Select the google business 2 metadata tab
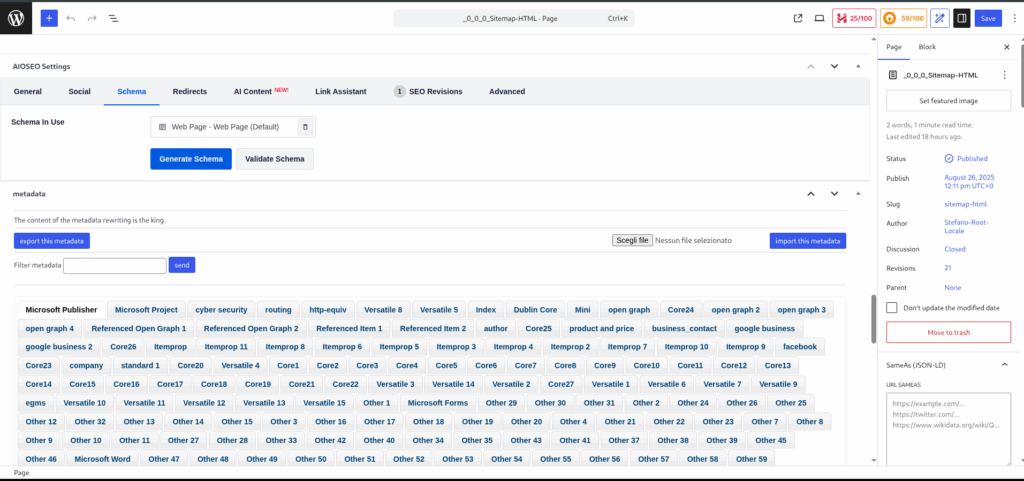 (59, 347)
